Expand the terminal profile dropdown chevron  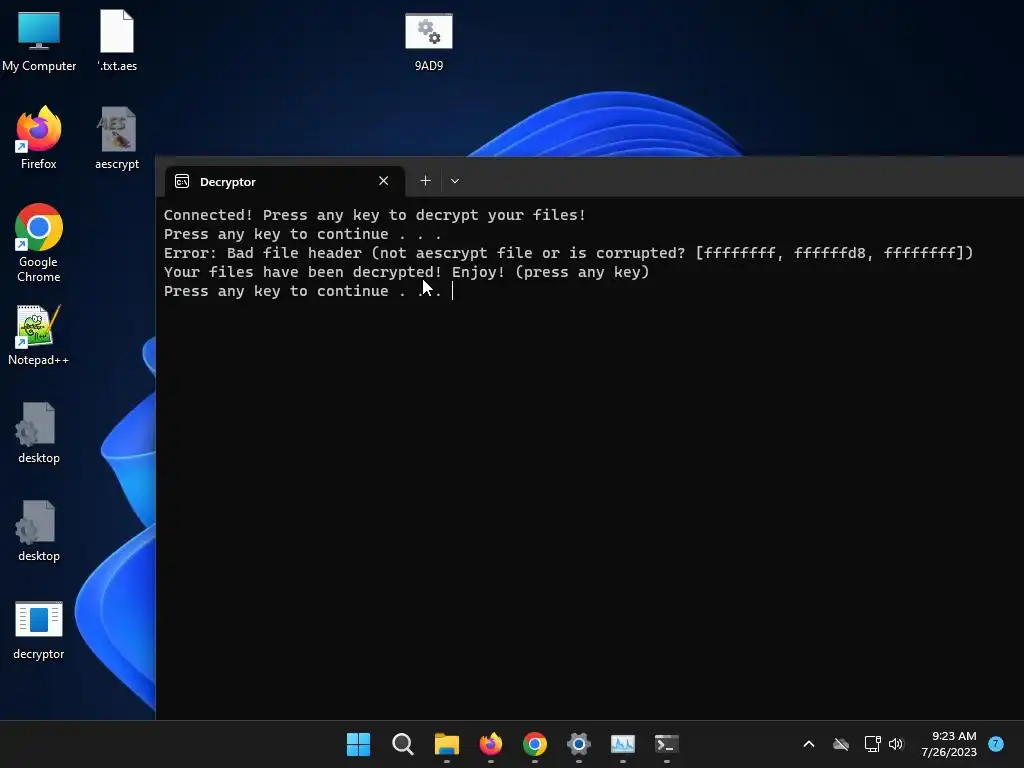tap(455, 181)
